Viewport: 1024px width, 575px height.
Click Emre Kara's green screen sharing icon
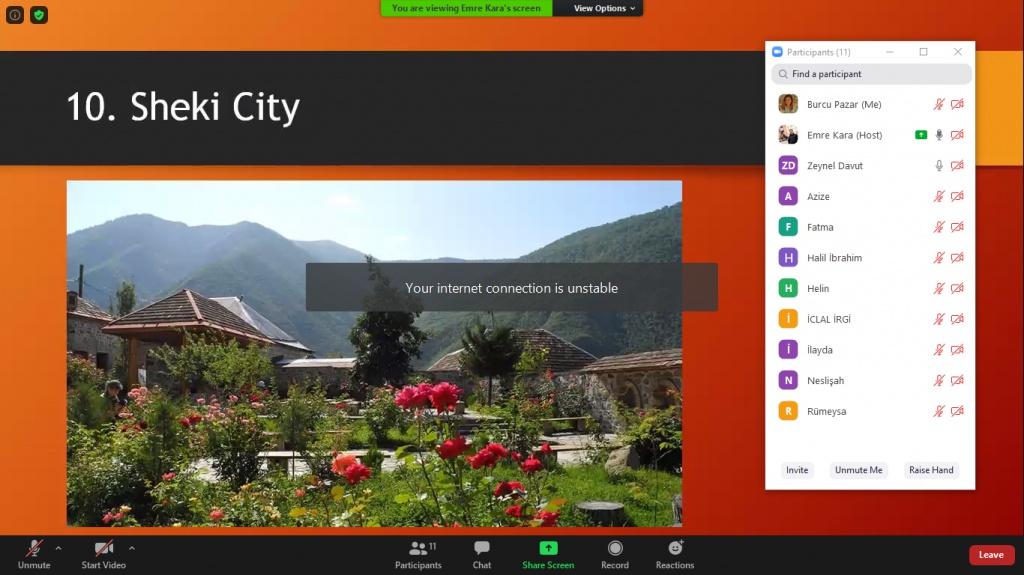(920, 135)
